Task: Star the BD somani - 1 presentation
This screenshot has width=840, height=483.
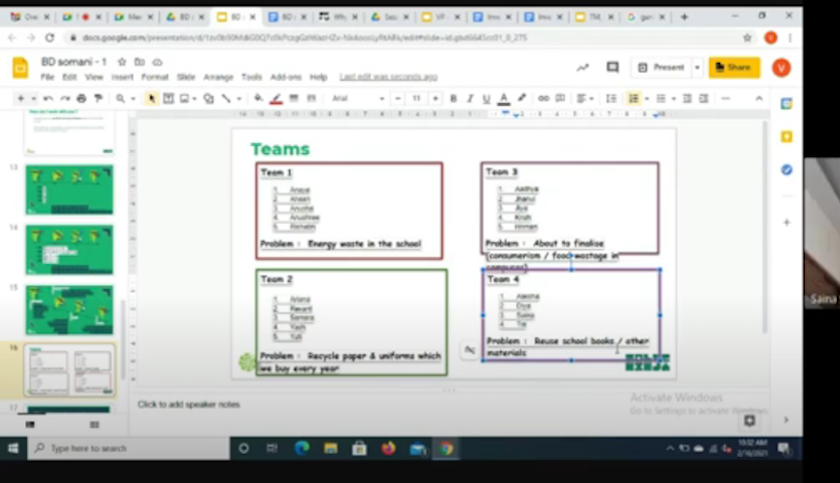Action: 122,62
